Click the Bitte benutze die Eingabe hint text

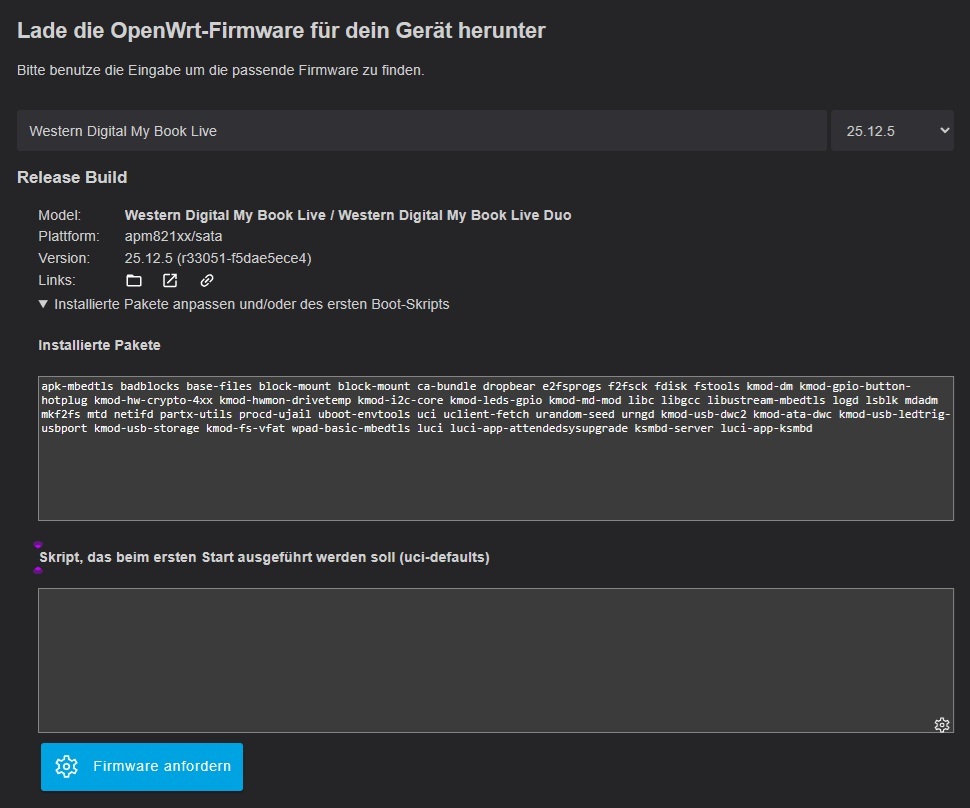220,71
